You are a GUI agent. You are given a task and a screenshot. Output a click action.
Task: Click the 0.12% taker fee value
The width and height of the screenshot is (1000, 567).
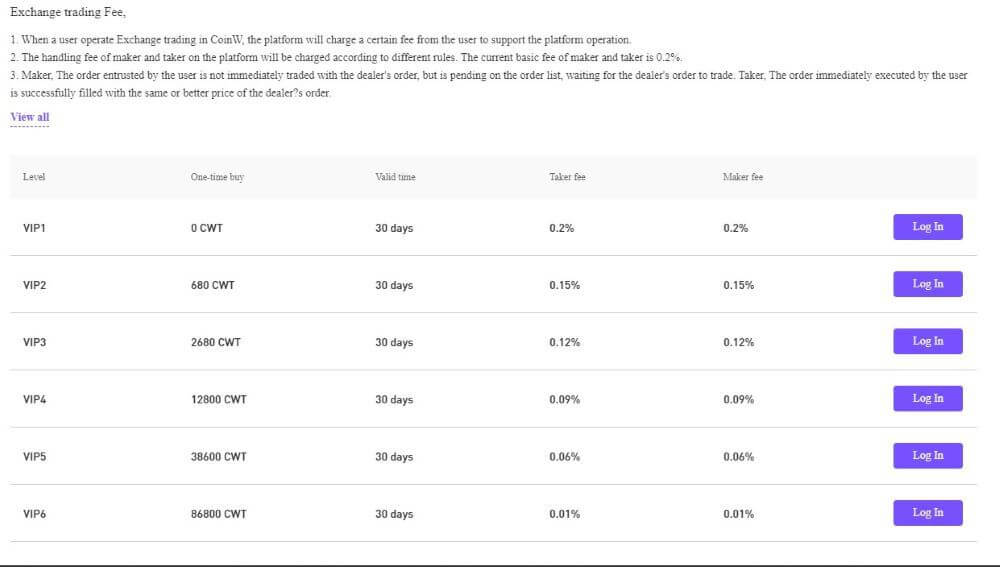564,342
